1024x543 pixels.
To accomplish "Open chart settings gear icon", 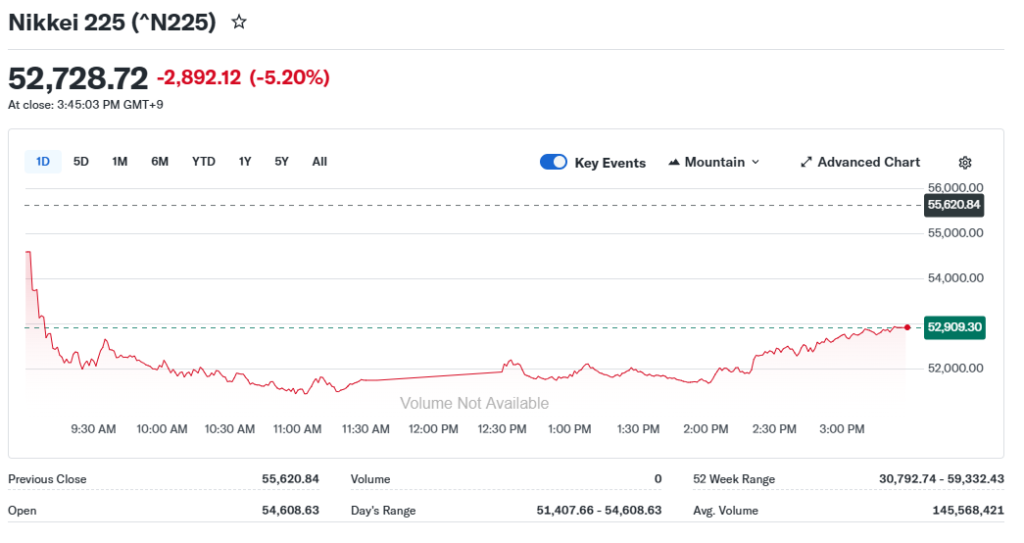I will click(965, 162).
